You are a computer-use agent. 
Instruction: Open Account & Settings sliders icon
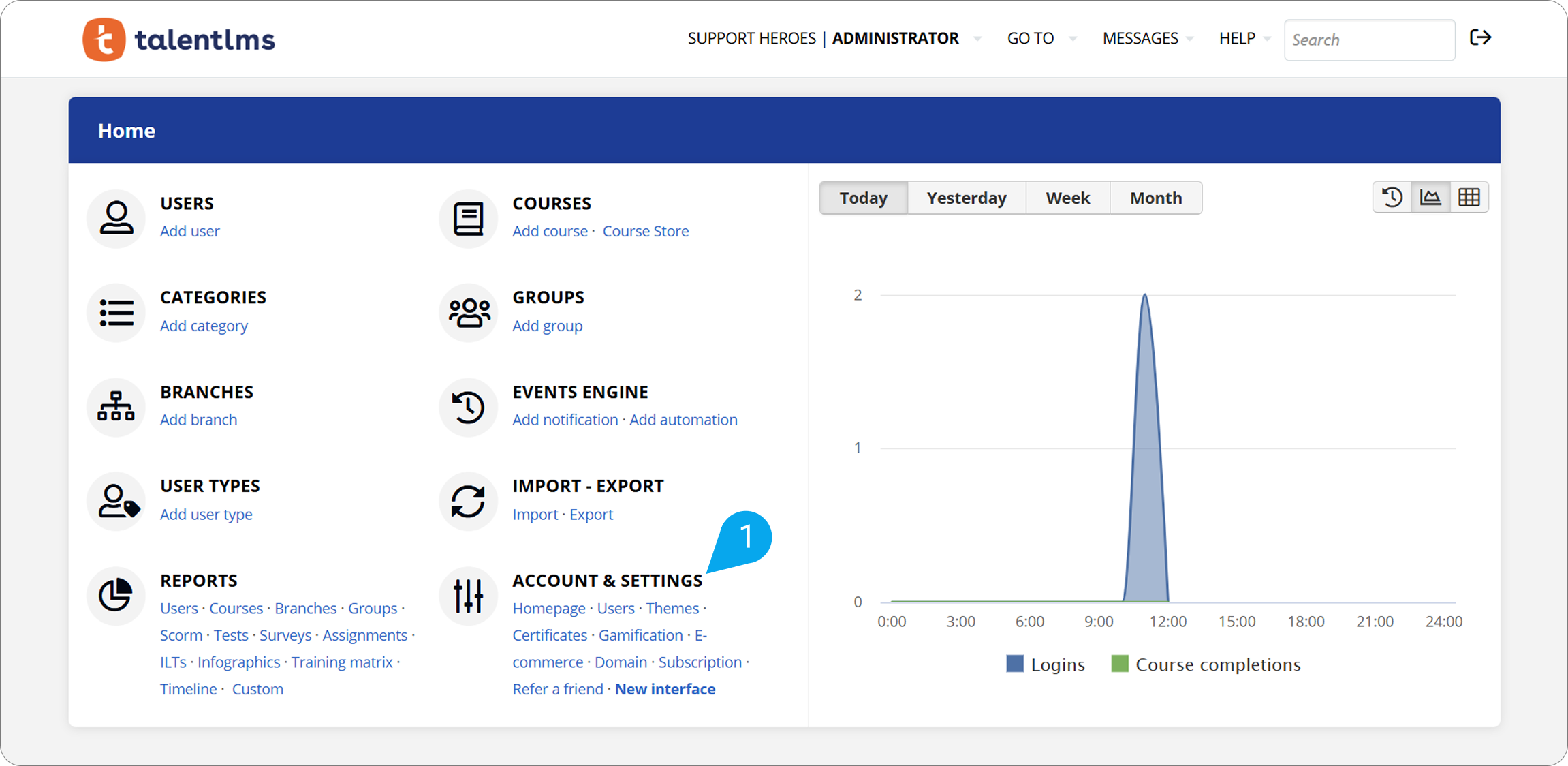(x=469, y=596)
